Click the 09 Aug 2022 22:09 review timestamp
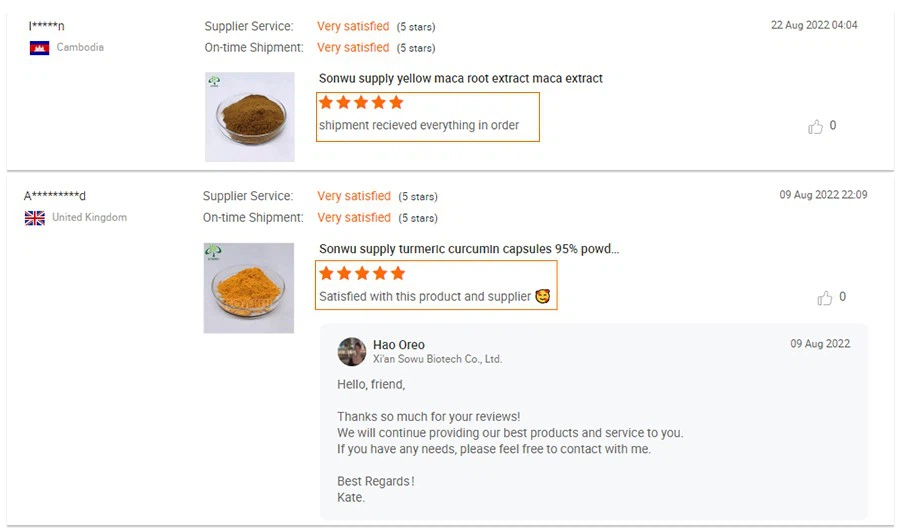Image resolution: width=900 pixels, height=531 pixels. click(823, 195)
